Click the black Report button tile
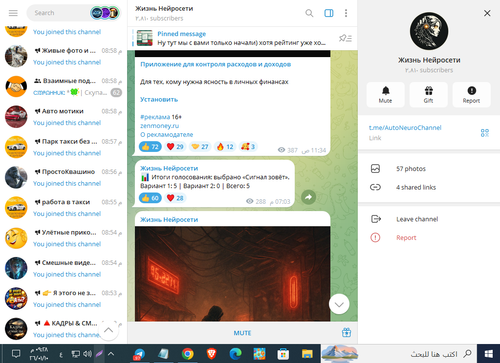Screen dimensions: 500x363 (x=471, y=95)
